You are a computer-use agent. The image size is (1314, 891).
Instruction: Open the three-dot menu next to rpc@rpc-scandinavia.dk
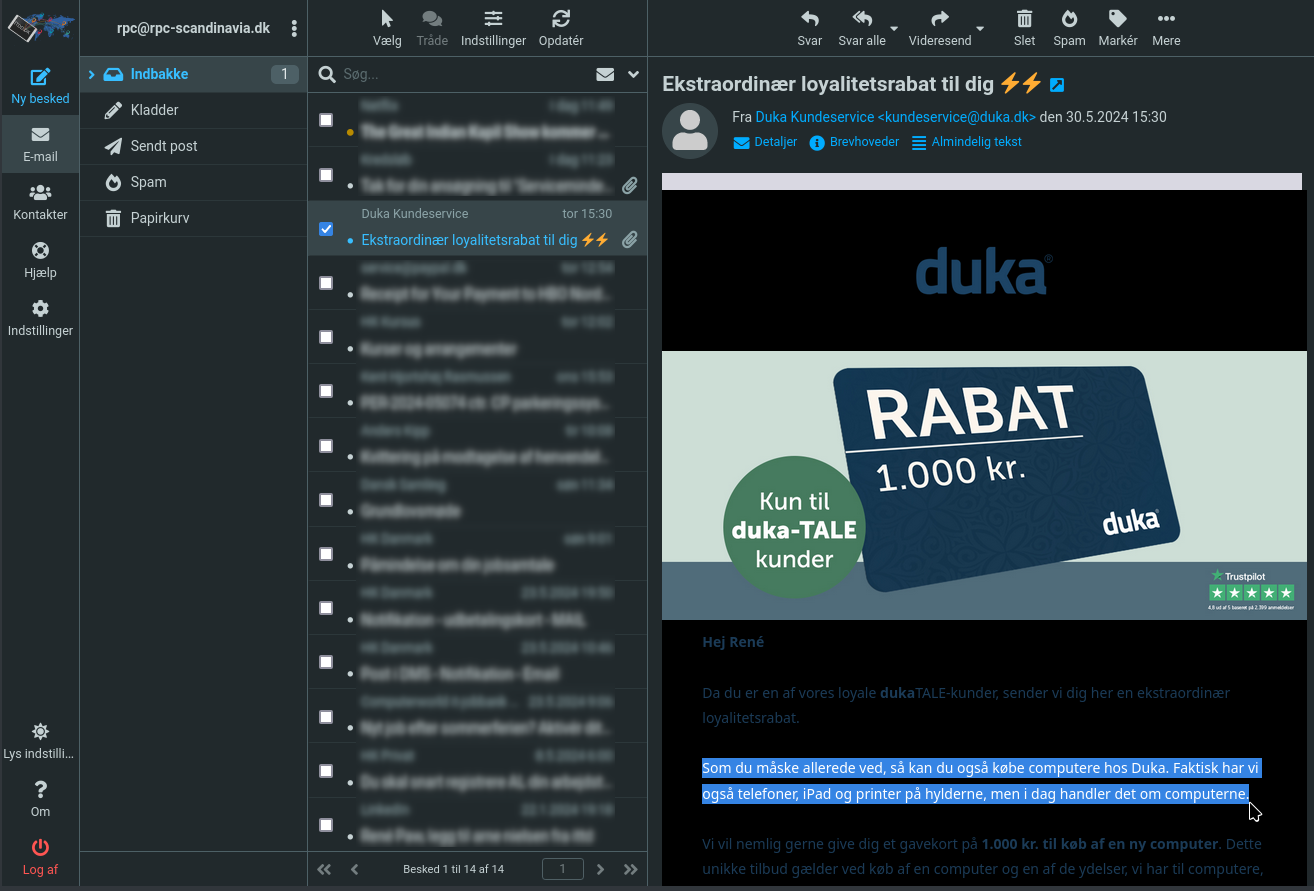click(x=294, y=29)
